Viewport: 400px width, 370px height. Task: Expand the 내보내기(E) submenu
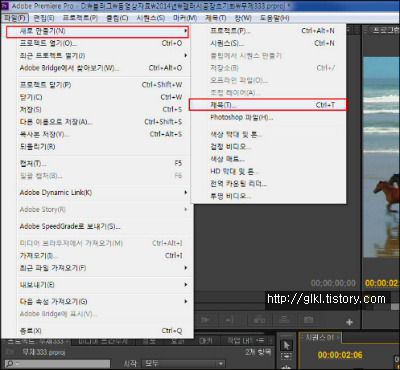pyautogui.click(x=103, y=285)
